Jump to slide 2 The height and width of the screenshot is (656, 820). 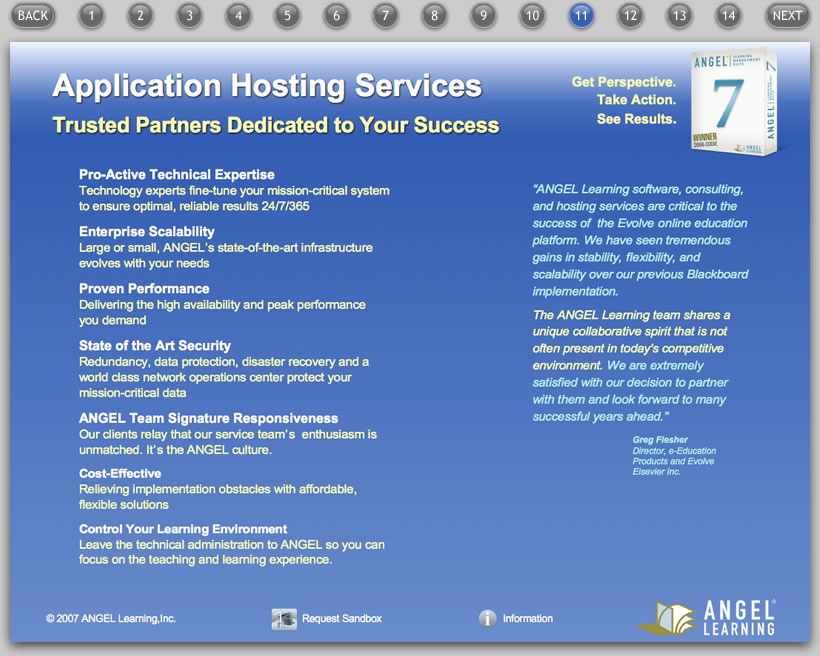point(140,15)
